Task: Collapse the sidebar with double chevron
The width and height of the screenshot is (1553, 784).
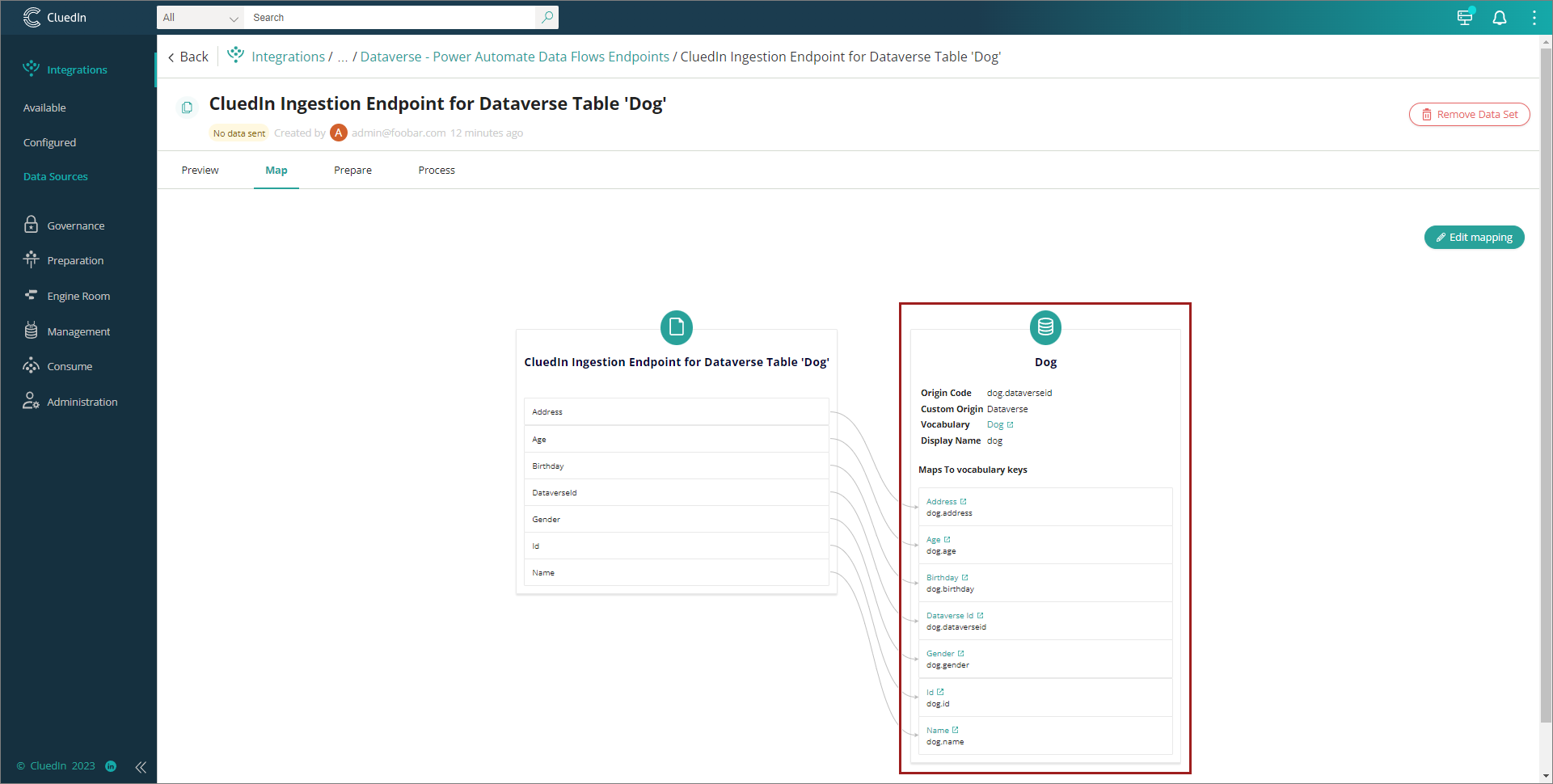Action: click(x=141, y=766)
